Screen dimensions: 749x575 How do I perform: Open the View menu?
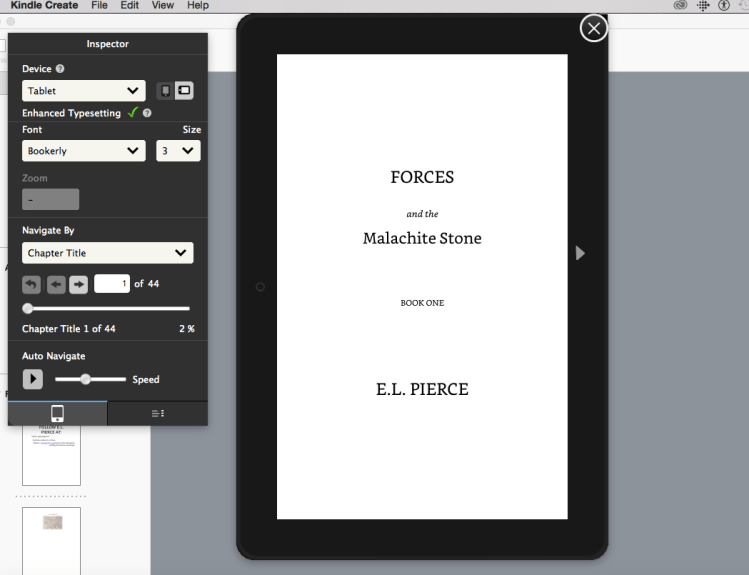[162, 6]
